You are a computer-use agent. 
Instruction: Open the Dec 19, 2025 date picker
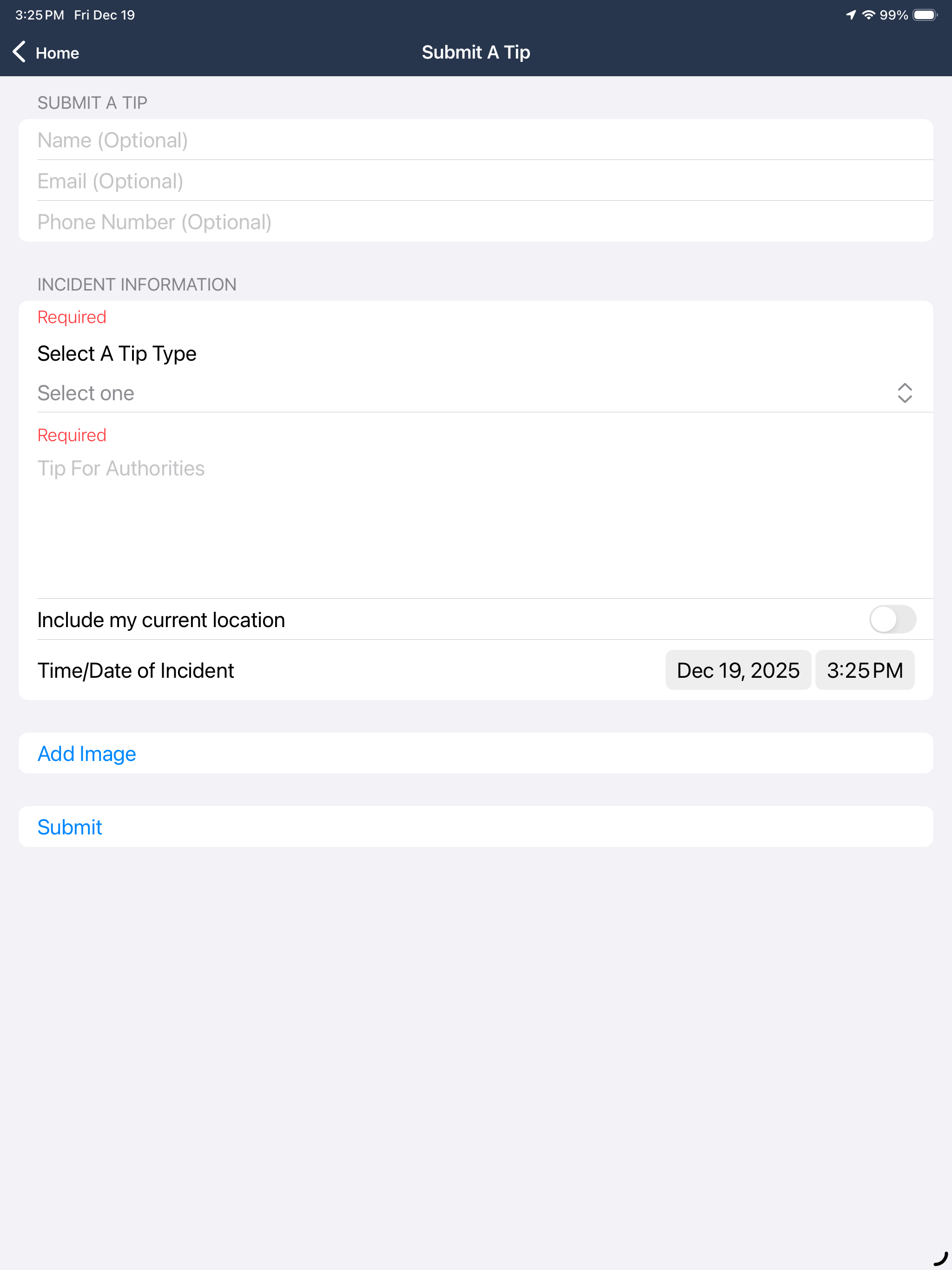coord(738,670)
